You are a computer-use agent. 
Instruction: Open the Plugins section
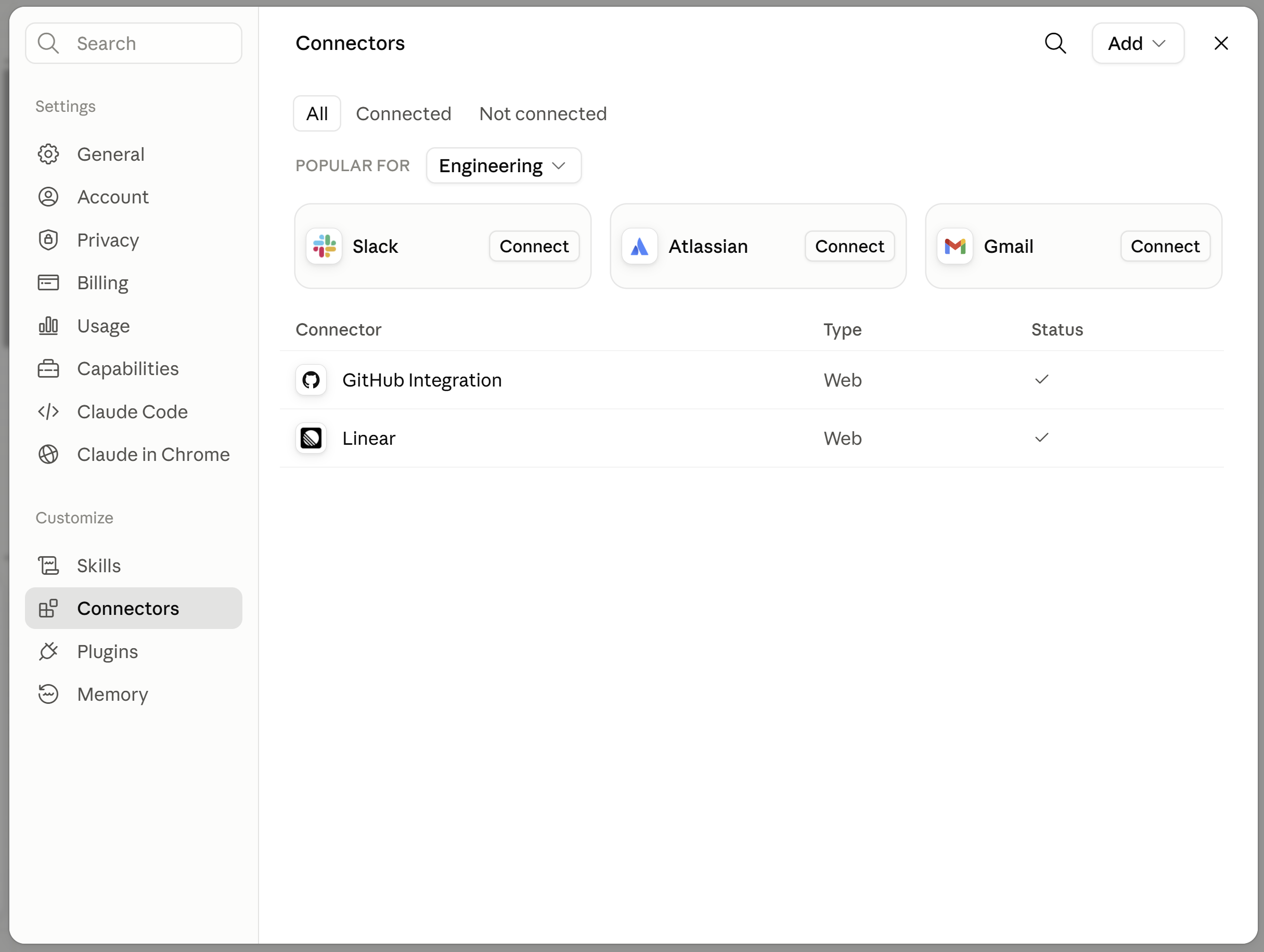coord(134,651)
